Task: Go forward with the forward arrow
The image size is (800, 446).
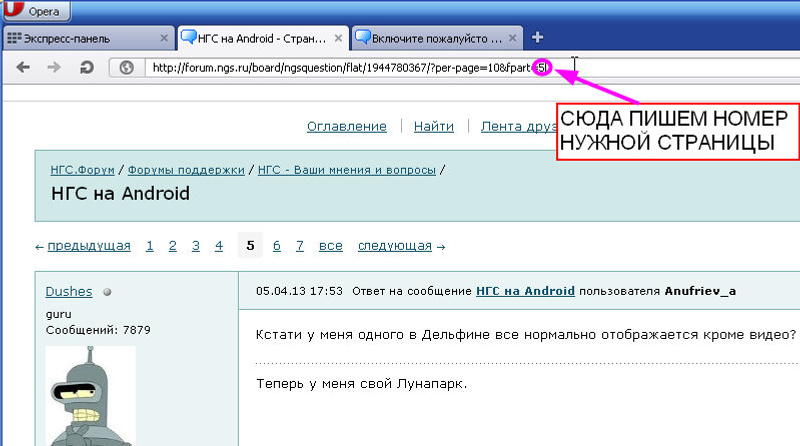Action: (x=54, y=67)
